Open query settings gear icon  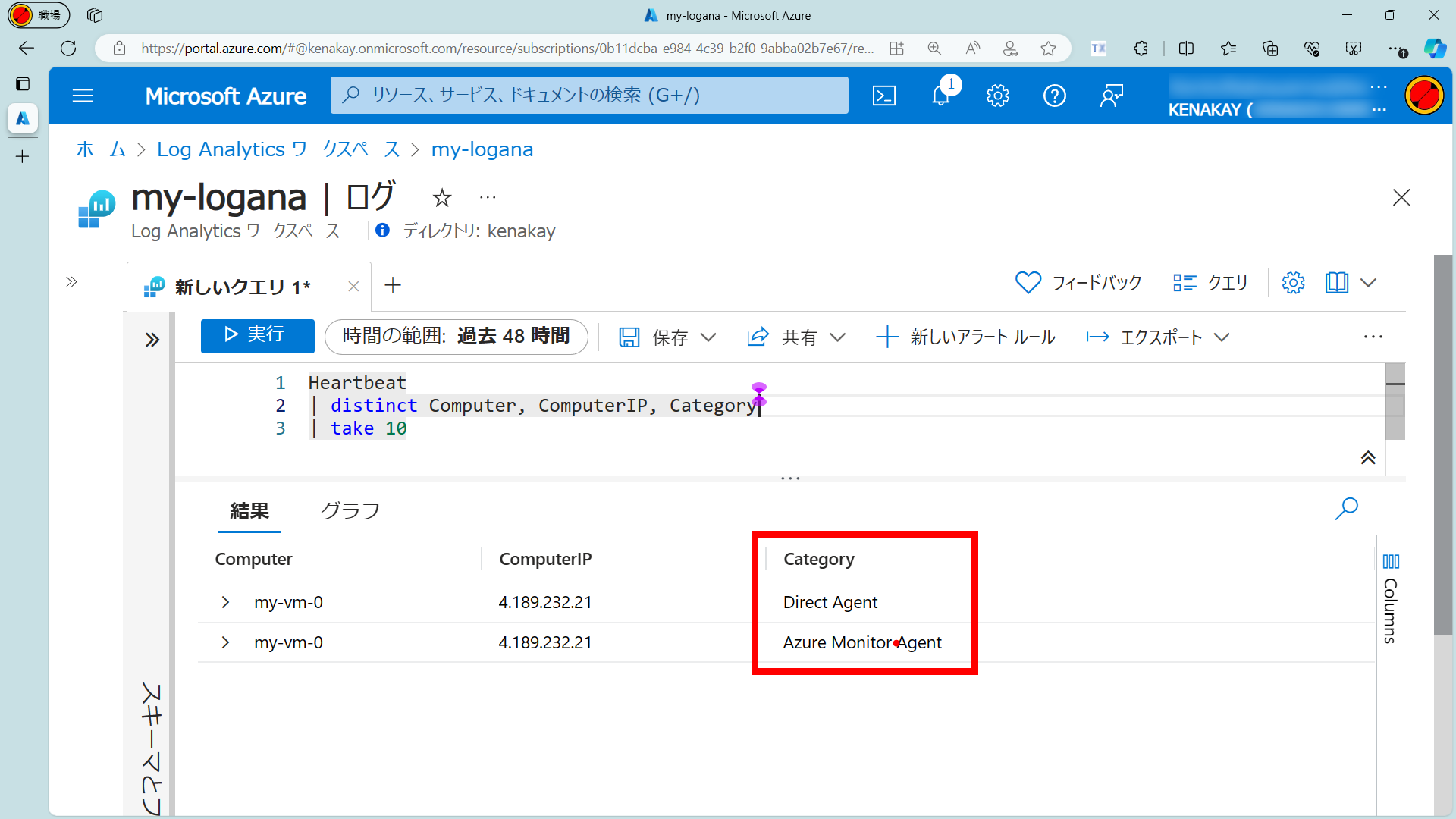point(1293,283)
